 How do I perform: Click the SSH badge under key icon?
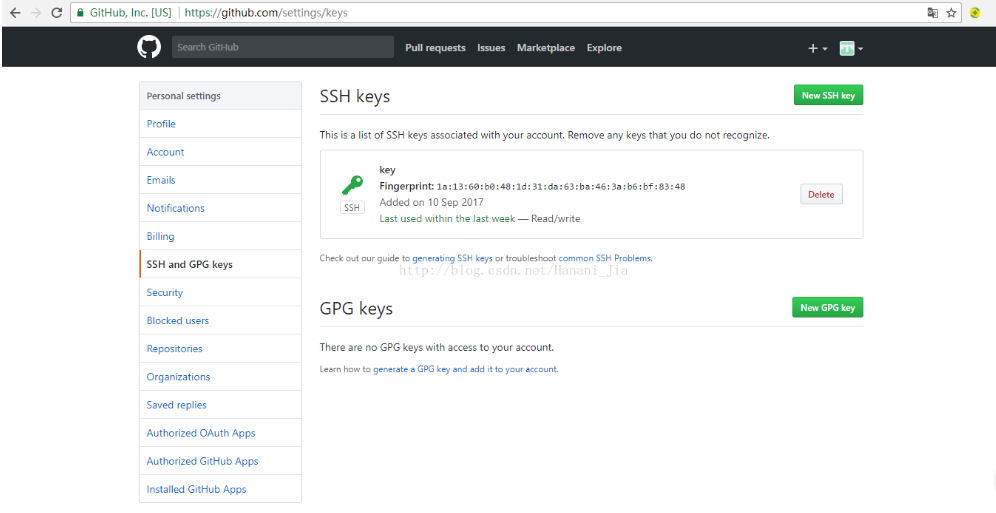tap(352, 208)
